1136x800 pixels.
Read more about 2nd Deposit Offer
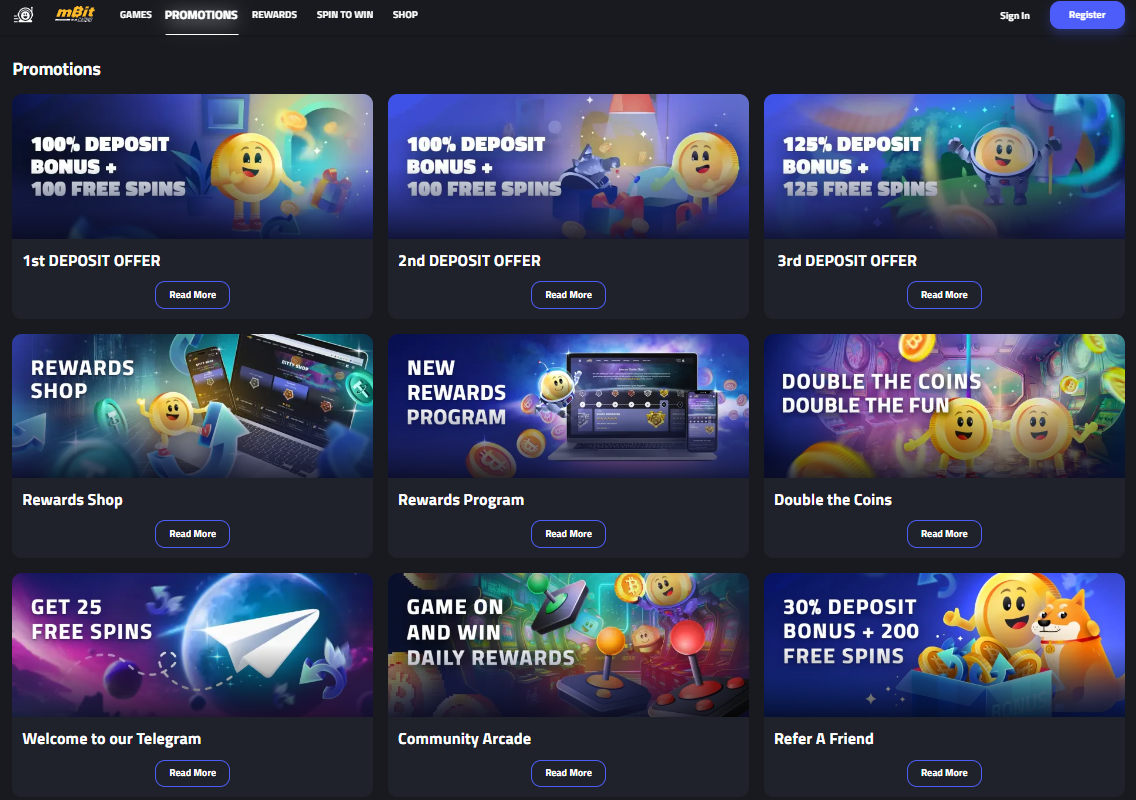click(569, 295)
